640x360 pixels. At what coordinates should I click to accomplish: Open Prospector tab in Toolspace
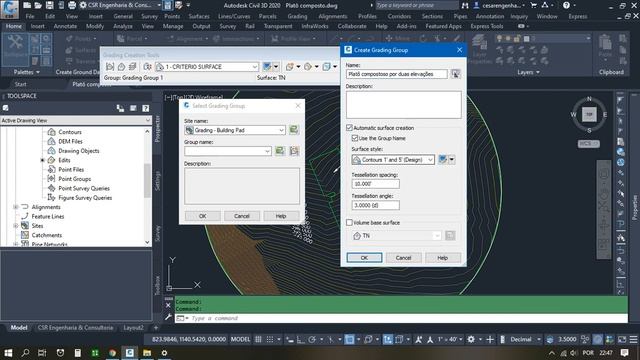(x=158, y=129)
